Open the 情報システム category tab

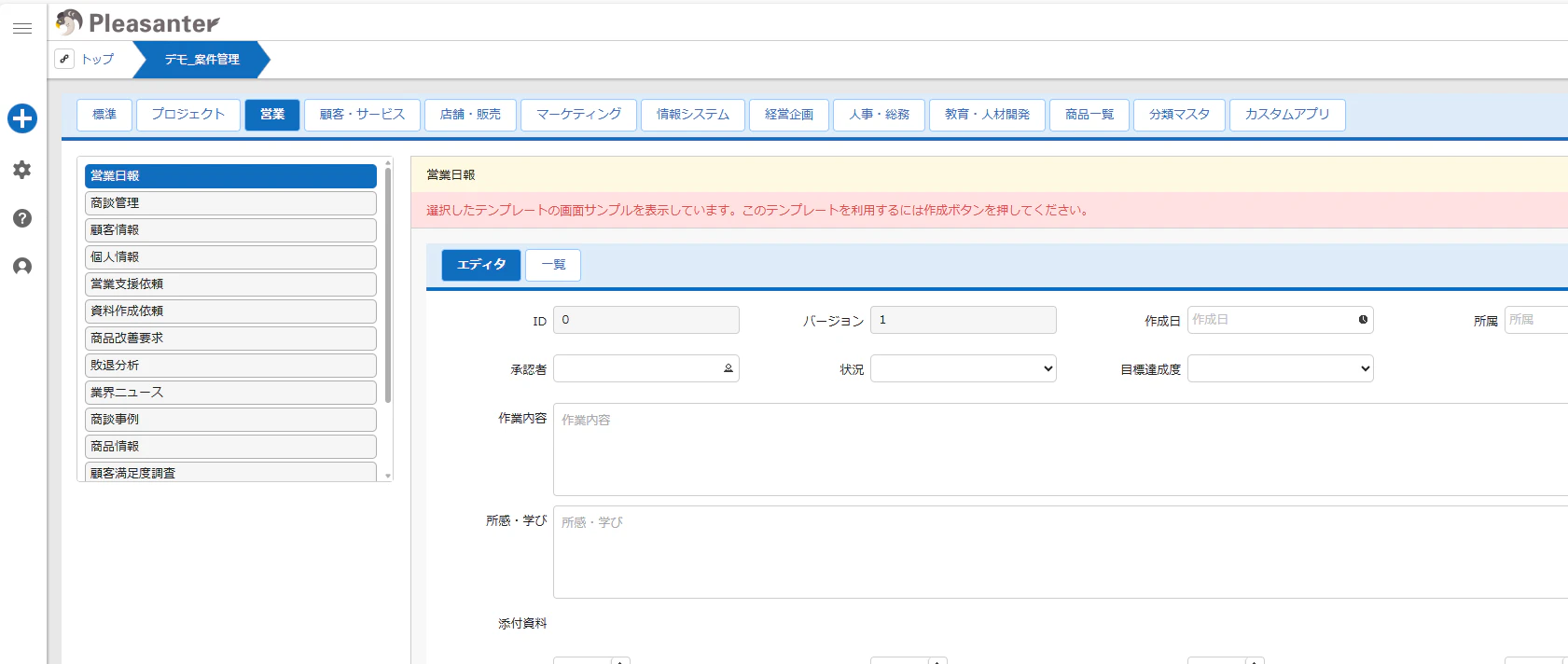(692, 115)
